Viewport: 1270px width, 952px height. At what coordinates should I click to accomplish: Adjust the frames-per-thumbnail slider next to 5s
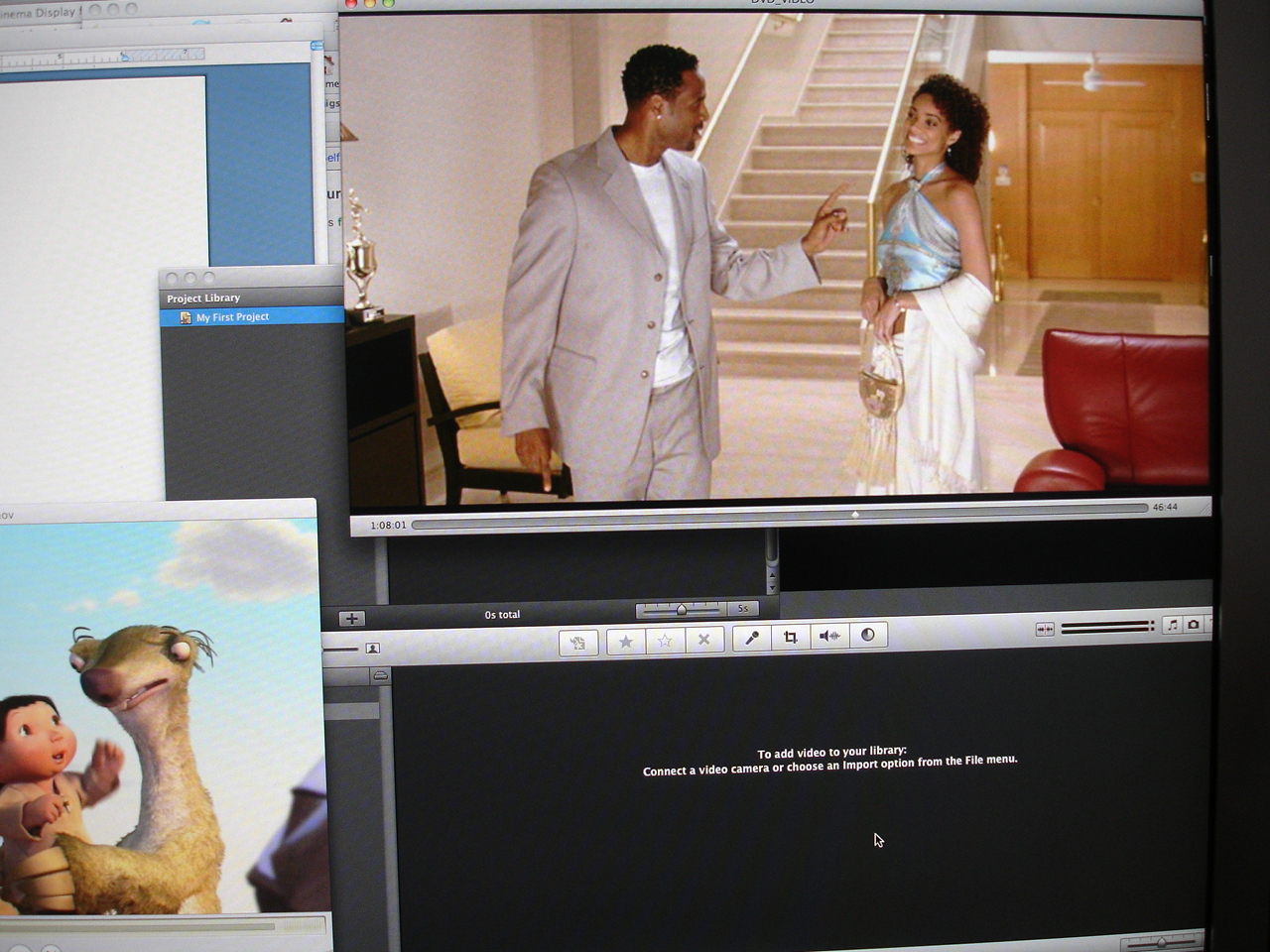[681, 610]
